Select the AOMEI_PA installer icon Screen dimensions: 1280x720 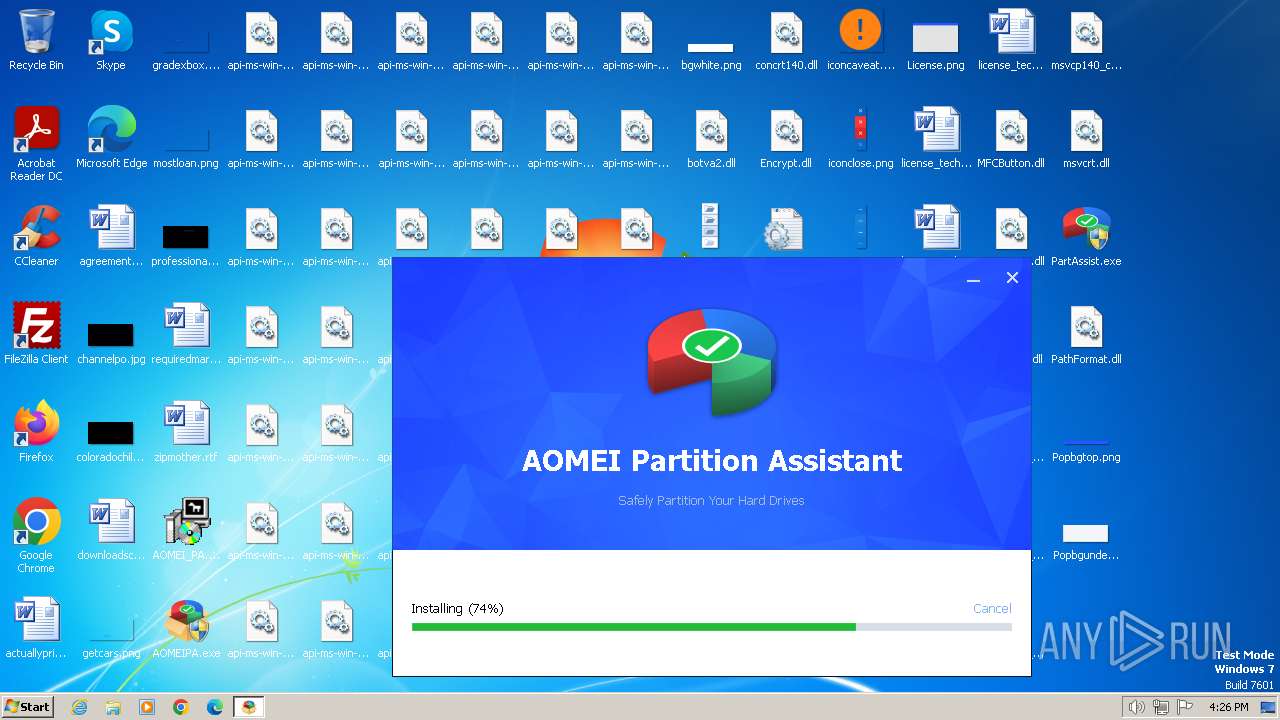(186, 531)
